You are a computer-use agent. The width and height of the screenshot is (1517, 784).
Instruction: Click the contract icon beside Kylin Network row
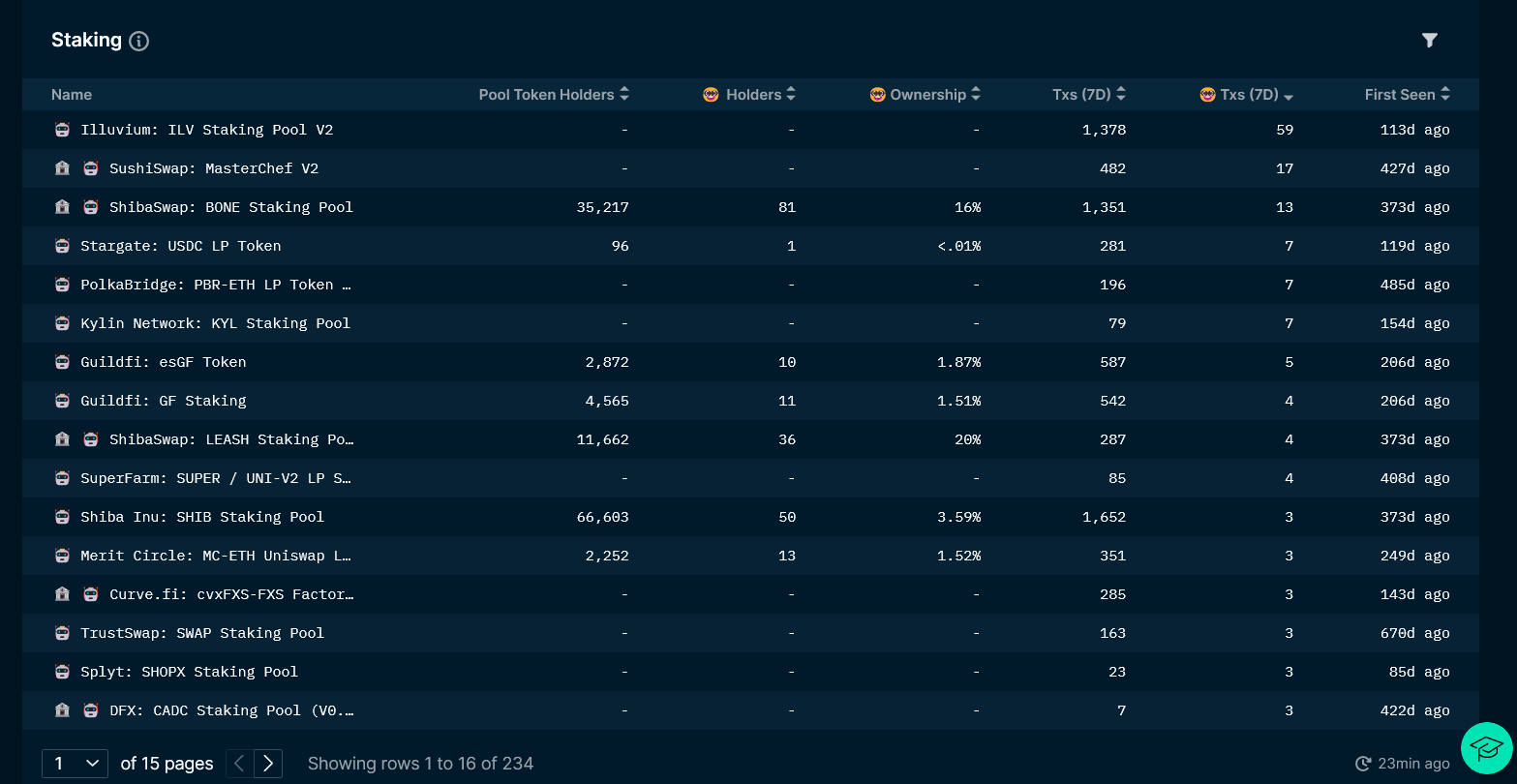pyautogui.click(x=62, y=323)
